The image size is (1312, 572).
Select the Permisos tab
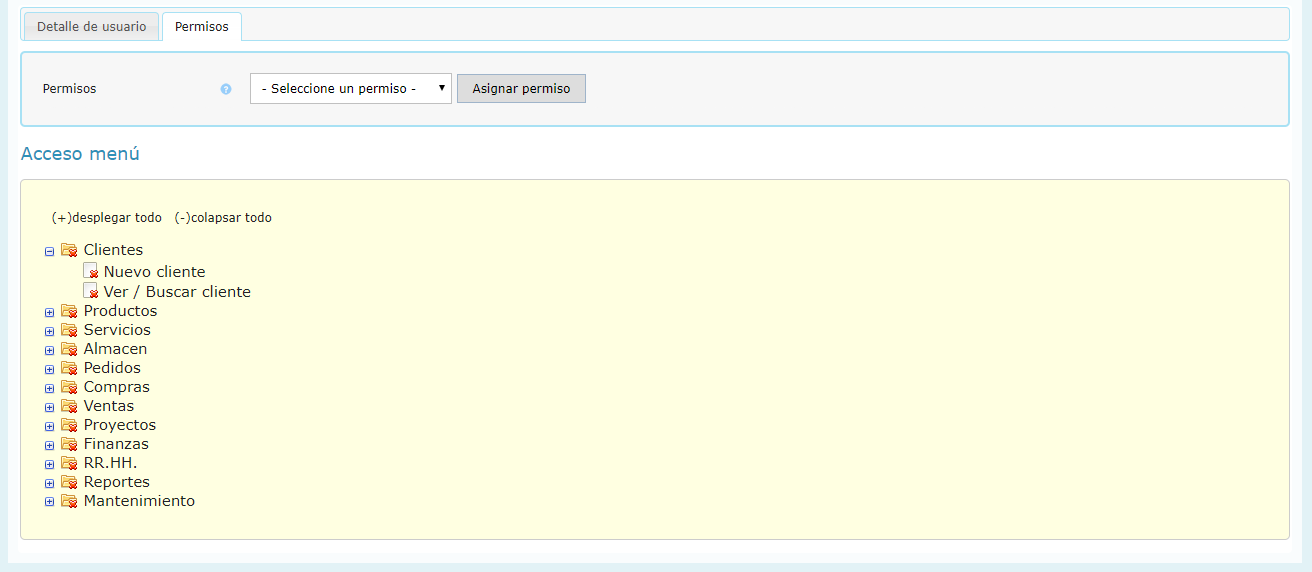pos(201,27)
